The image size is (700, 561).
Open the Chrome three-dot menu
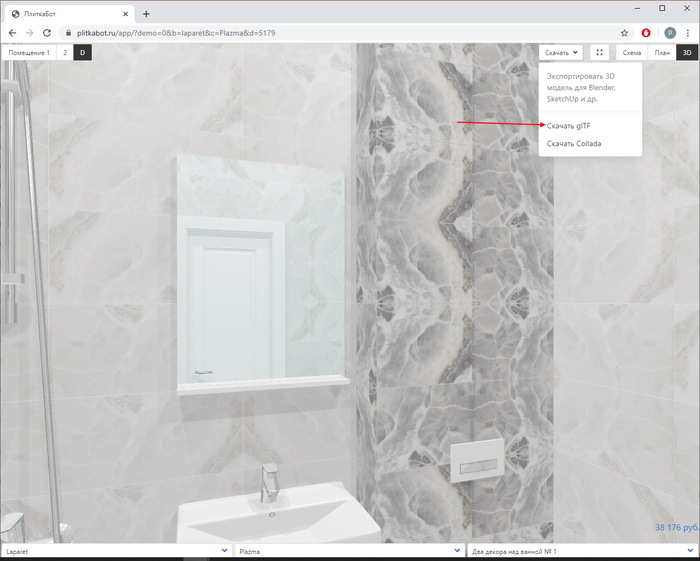[x=688, y=33]
